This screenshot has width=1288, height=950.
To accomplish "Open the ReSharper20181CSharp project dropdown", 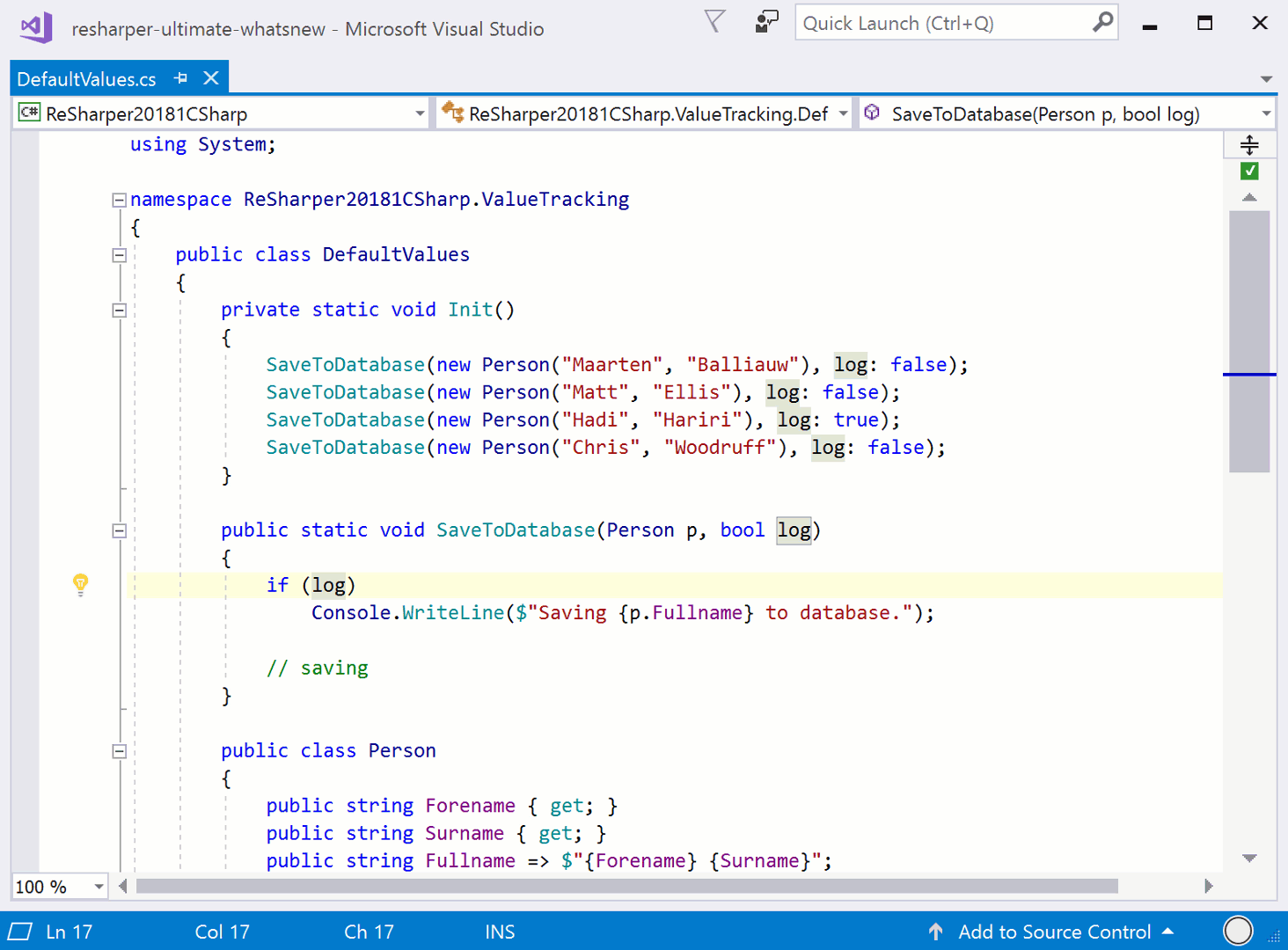I will [420, 113].
